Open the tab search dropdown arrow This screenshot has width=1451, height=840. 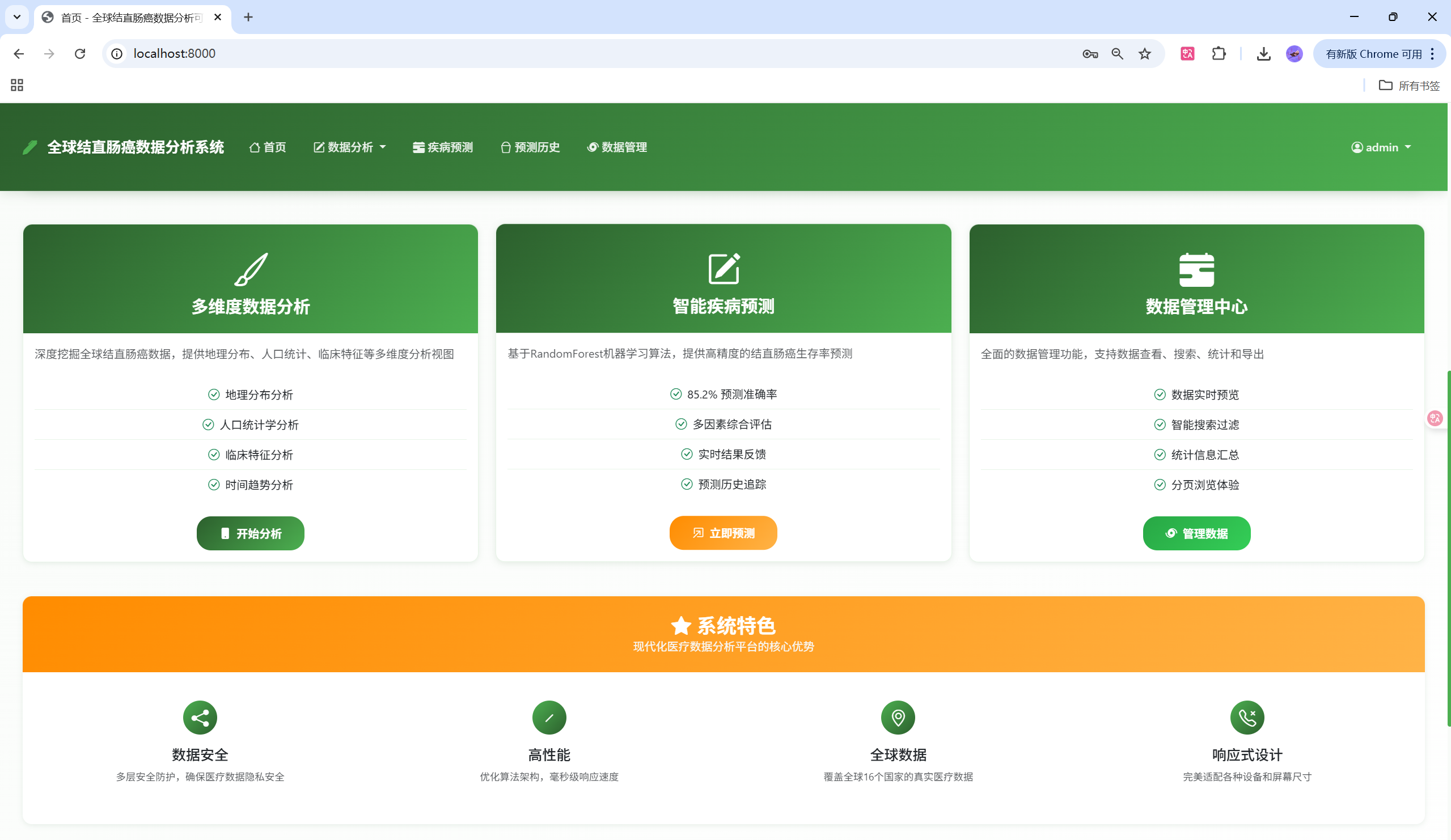point(16,16)
